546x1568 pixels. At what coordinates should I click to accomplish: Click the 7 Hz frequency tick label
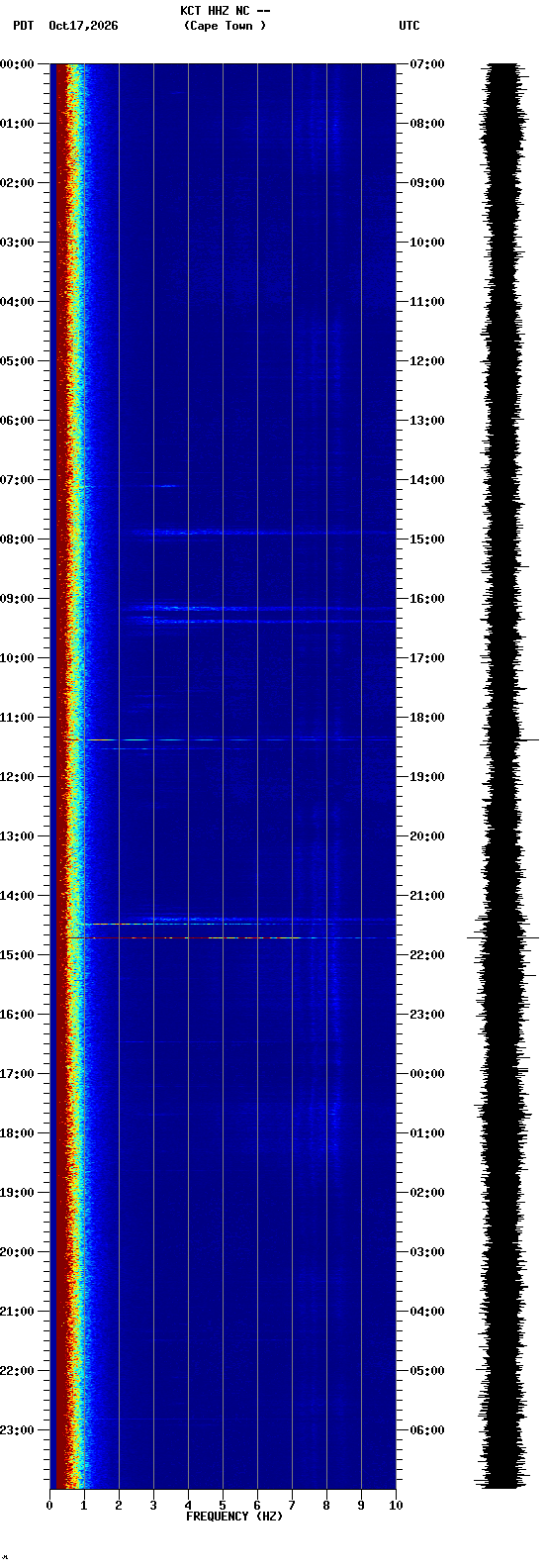click(292, 1506)
